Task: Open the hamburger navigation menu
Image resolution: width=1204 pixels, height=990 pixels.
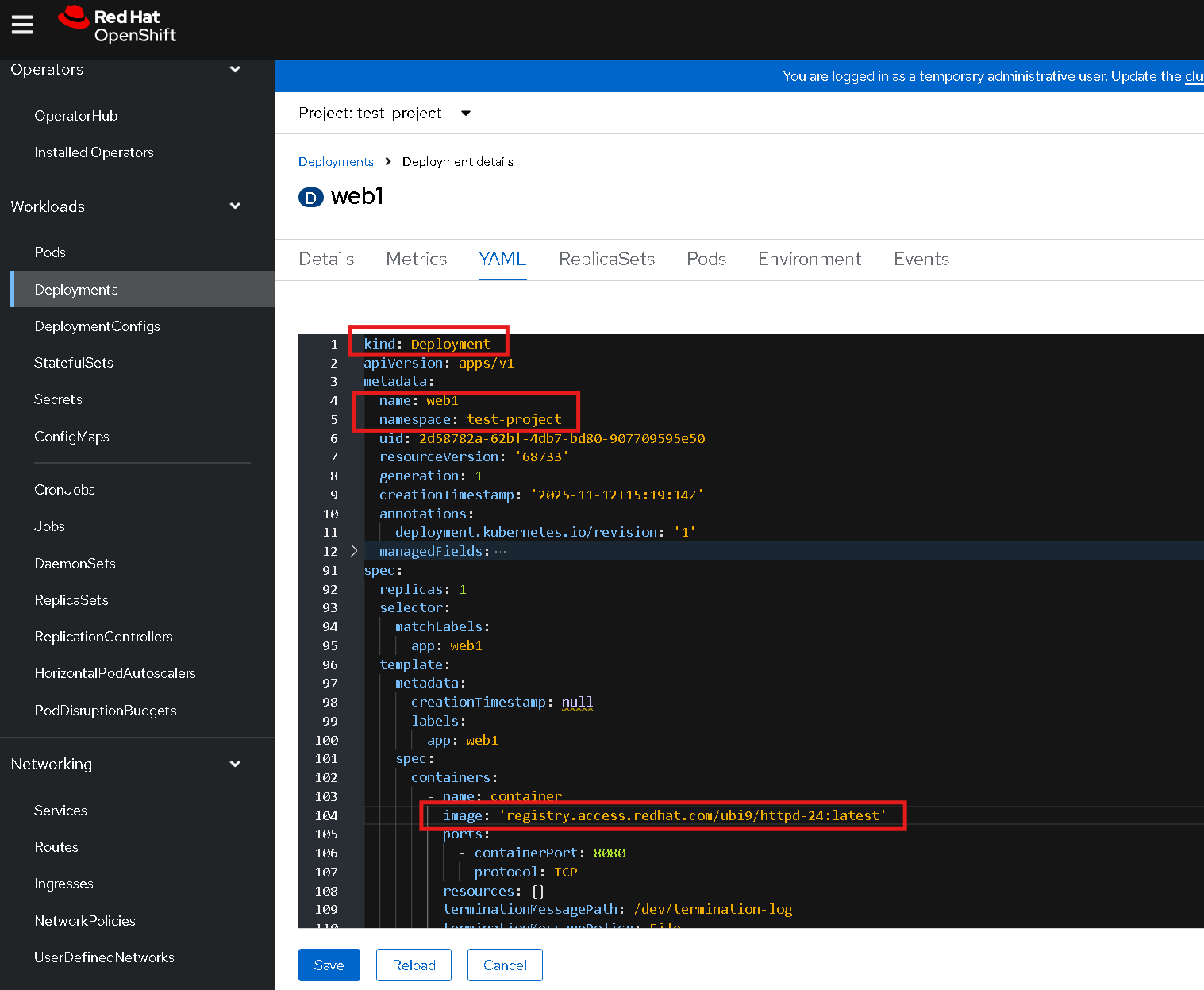Action: coord(22,25)
